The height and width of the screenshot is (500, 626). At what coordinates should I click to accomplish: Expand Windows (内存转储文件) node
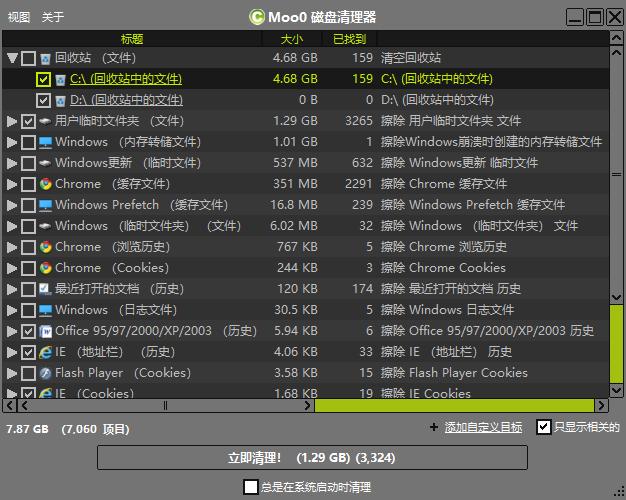(x=12, y=142)
